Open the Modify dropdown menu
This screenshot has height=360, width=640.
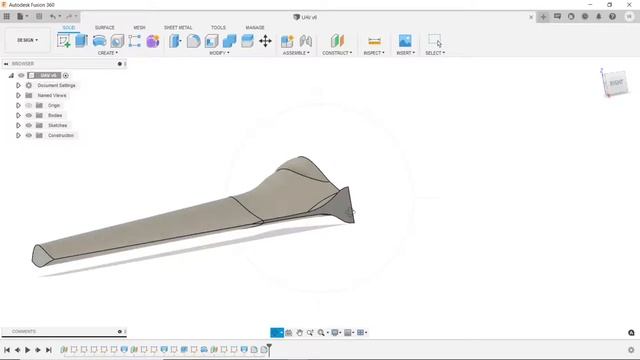(x=219, y=53)
